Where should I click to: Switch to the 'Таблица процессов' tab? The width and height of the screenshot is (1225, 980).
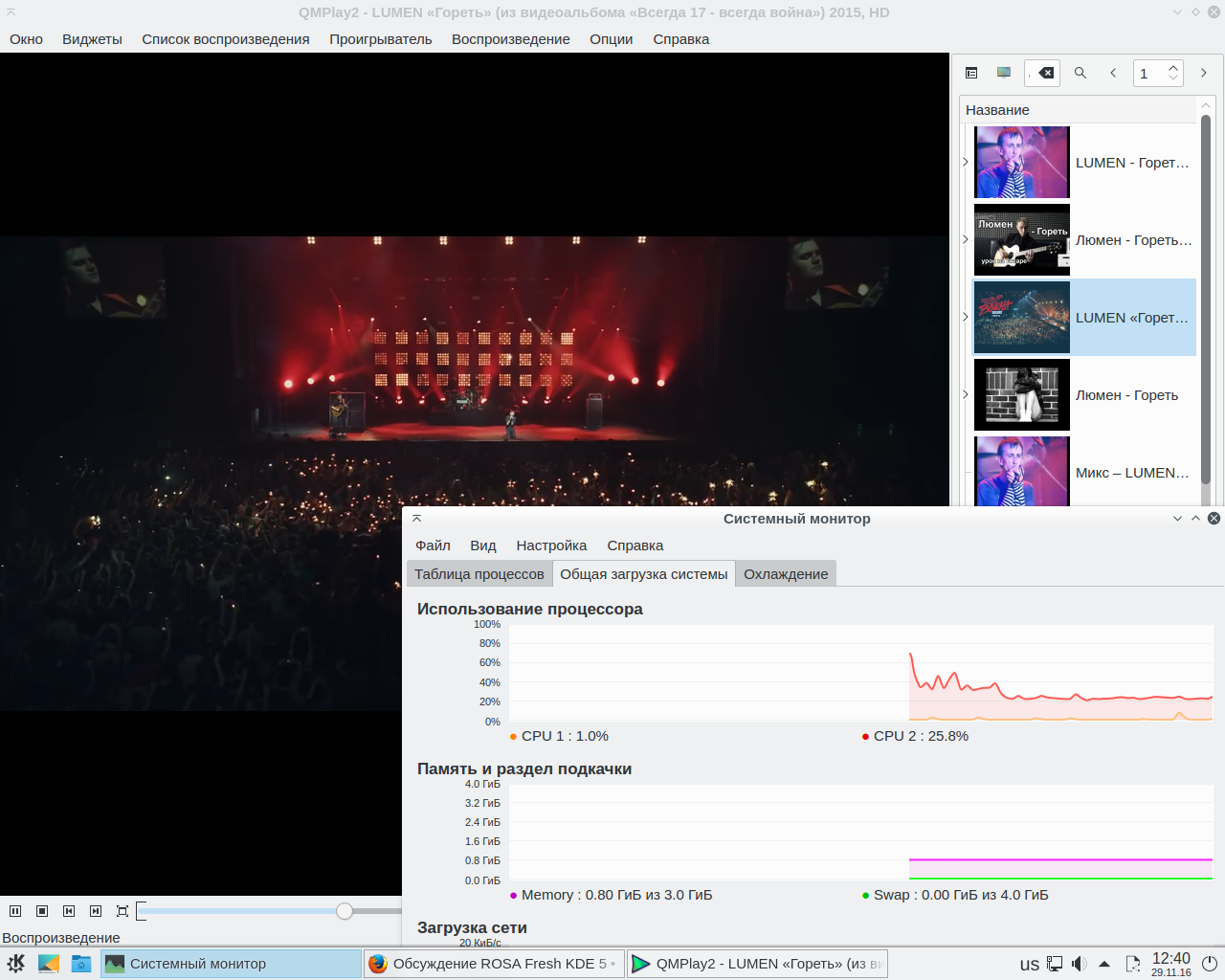tap(479, 574)
